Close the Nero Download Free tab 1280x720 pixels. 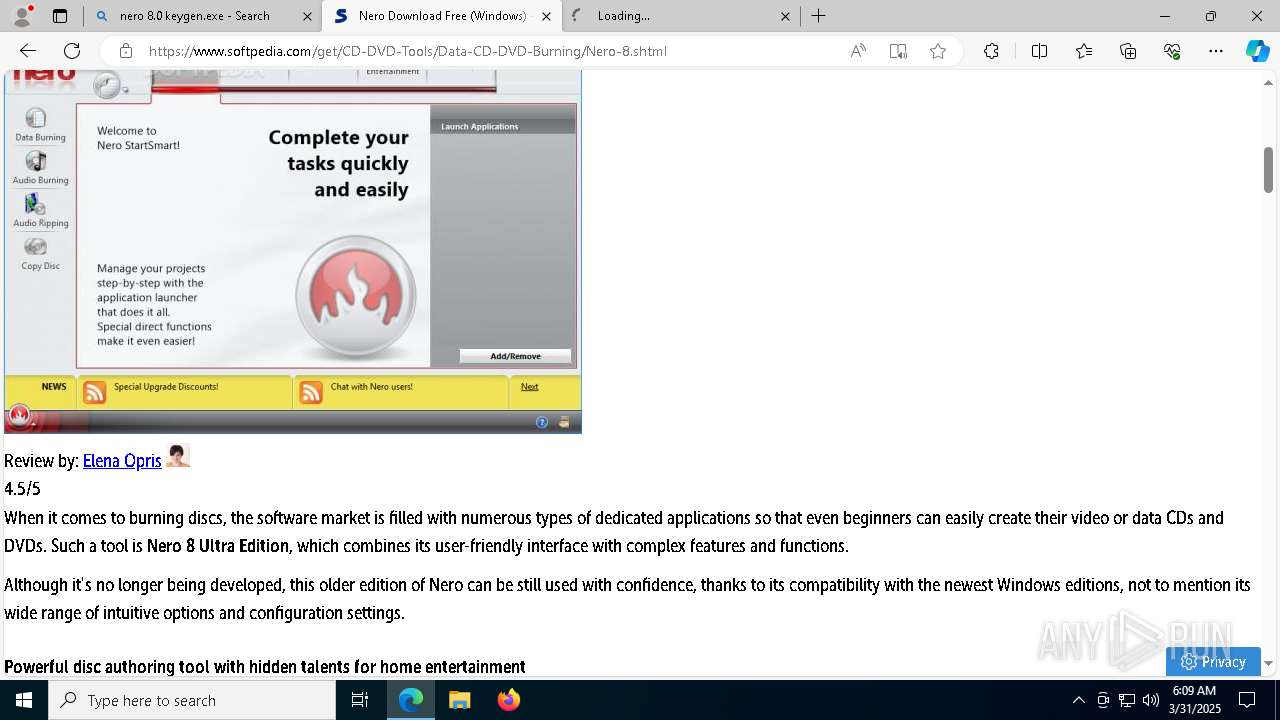pos(546,16)
